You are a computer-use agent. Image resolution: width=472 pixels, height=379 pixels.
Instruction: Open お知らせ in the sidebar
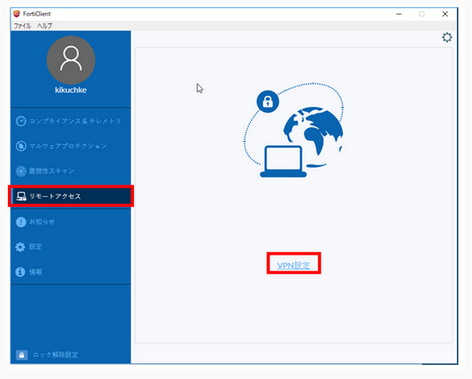[71, 222]
